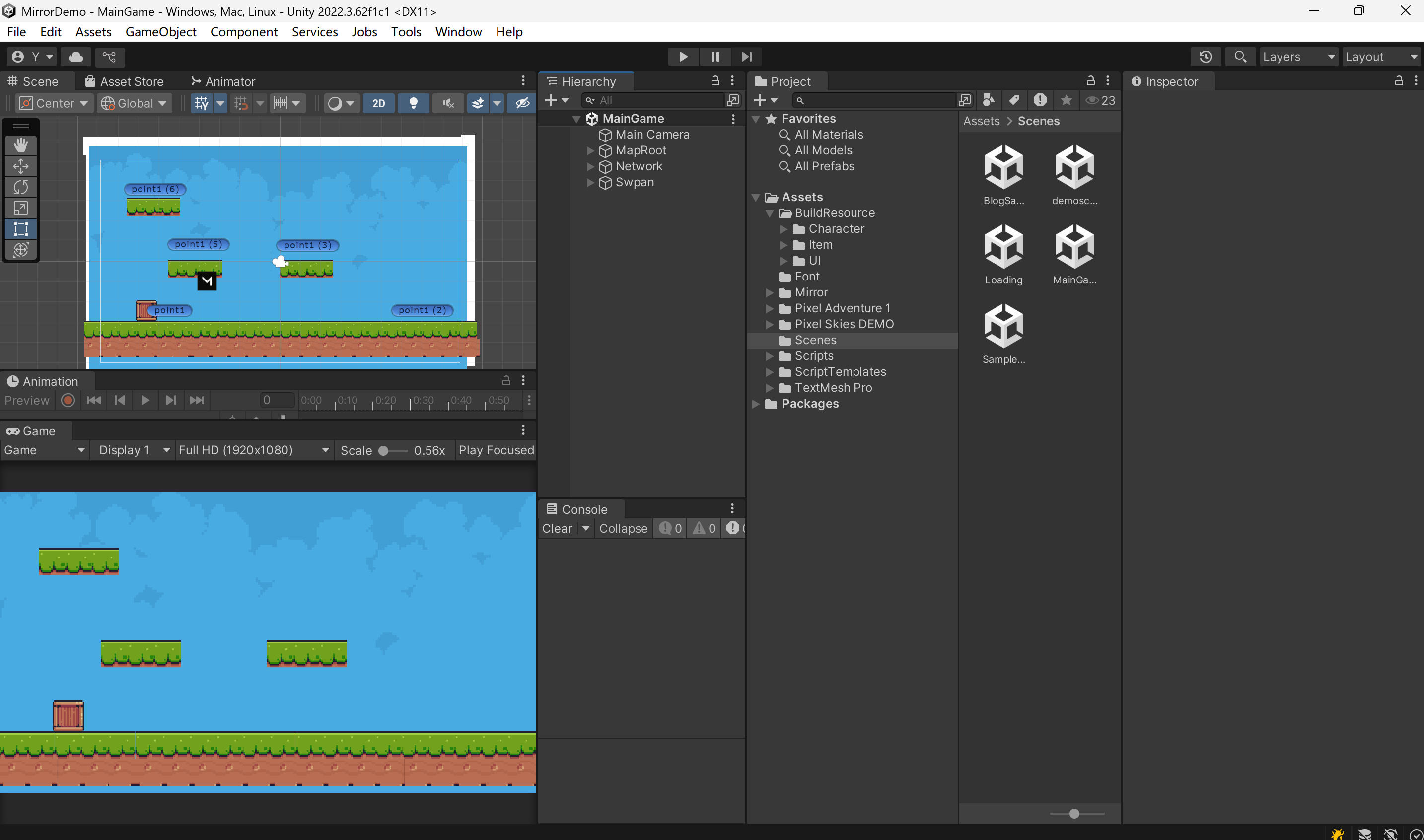Toggle hidden objects scene visibility
Image resolution: width=1424 pixels, height=840 pixels.
(522, 103)
